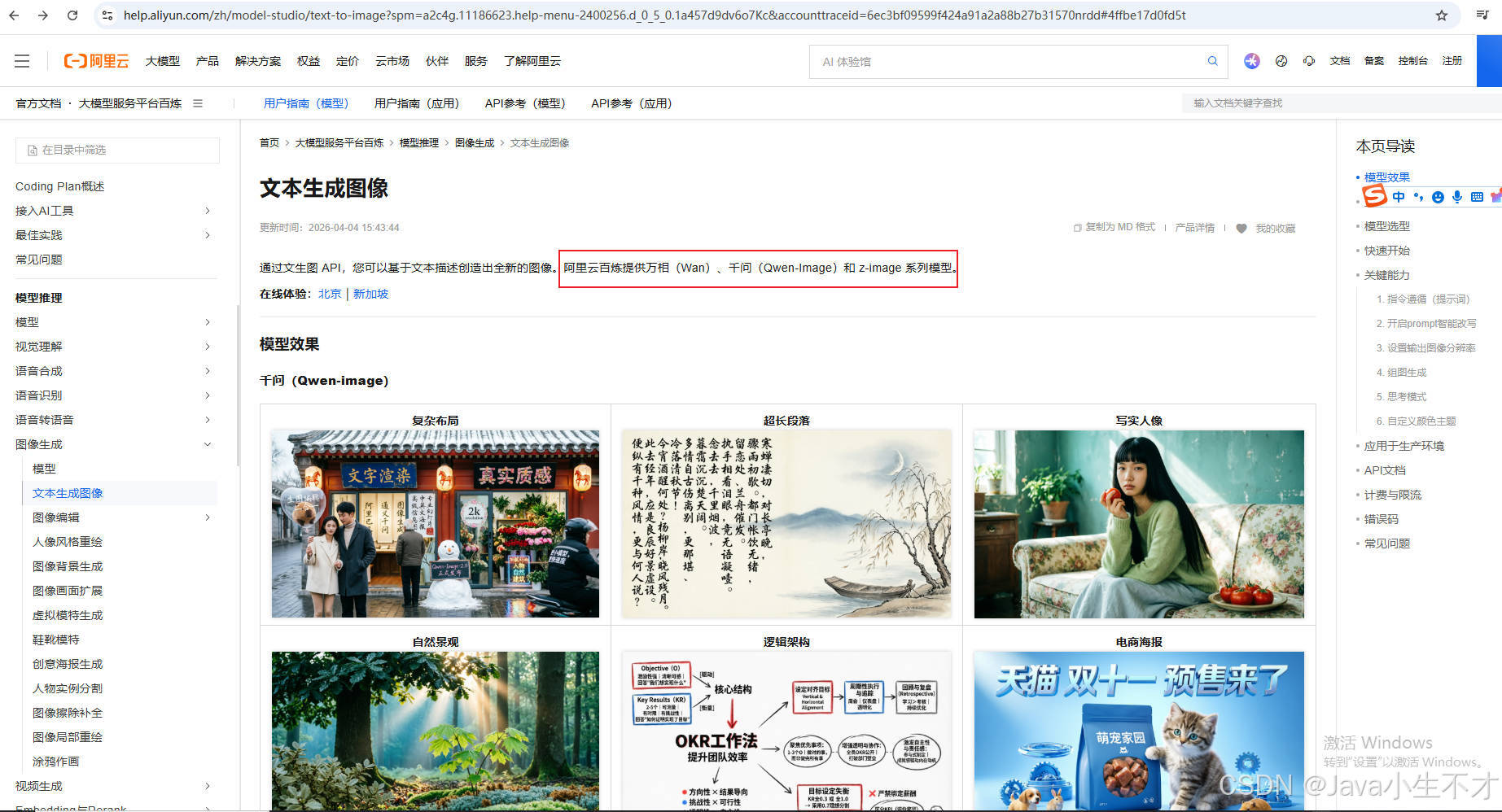The height and width of the screenshot is (812, 1502).
Task: Click 模型推理 breadcrumb link
Action: point(418,142)
